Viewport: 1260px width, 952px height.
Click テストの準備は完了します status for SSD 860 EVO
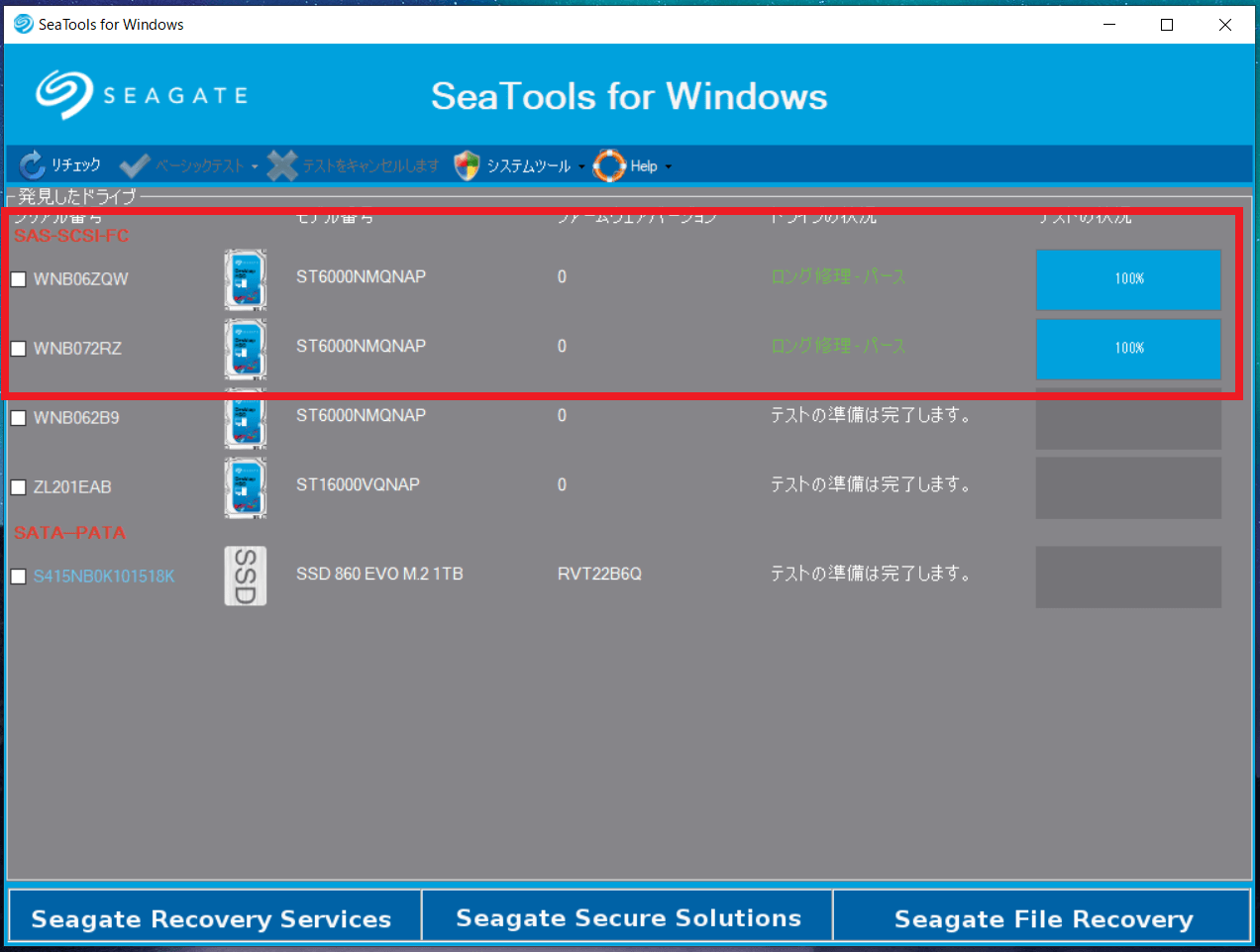(871, 574)
